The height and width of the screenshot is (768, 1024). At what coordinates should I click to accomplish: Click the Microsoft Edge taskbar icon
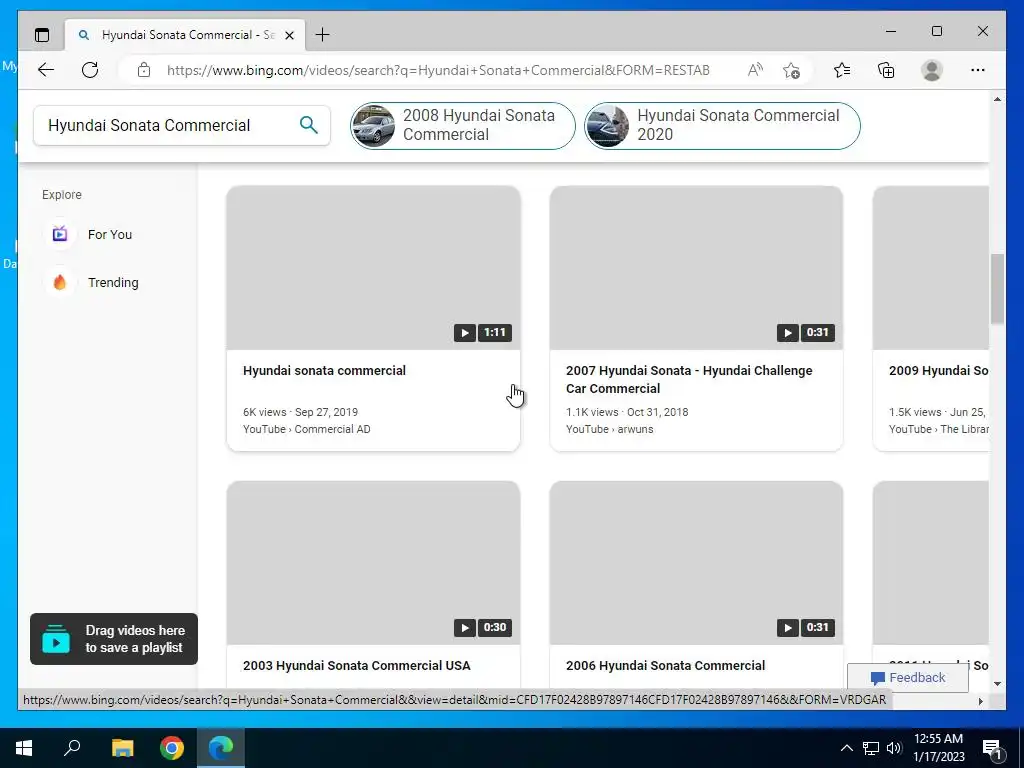pos(221,748)
